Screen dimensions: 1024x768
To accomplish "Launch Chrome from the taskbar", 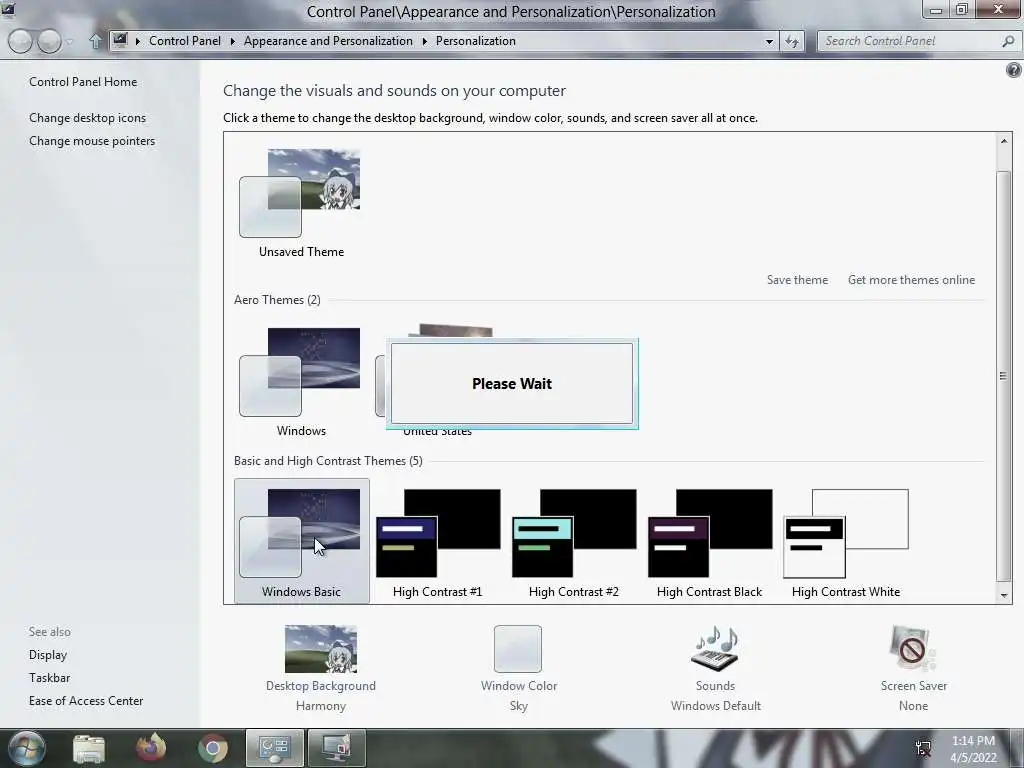I will (x=212, y=748).
